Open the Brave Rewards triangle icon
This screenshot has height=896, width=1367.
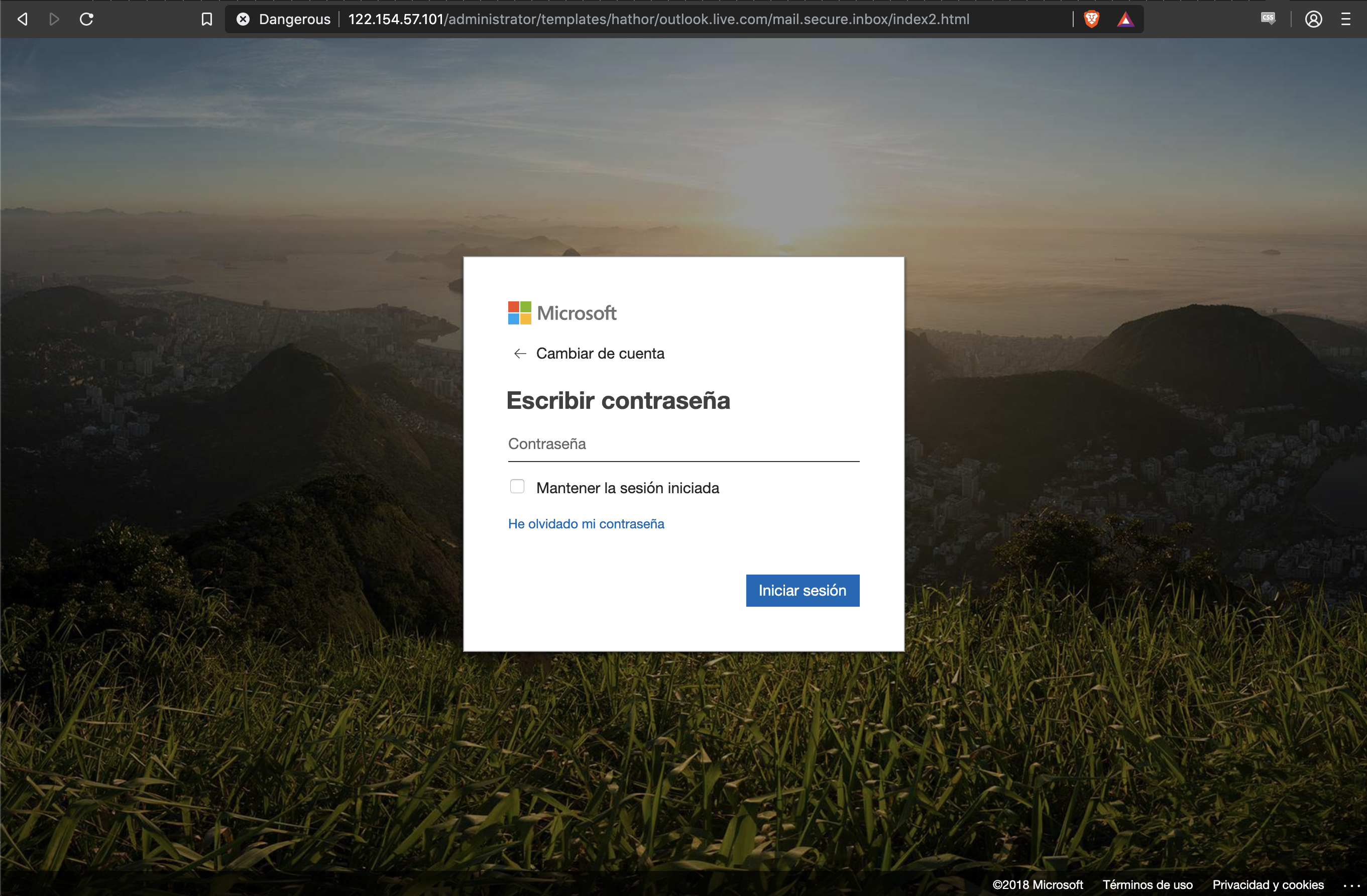pyautogui.click(x=1125, y=20)
